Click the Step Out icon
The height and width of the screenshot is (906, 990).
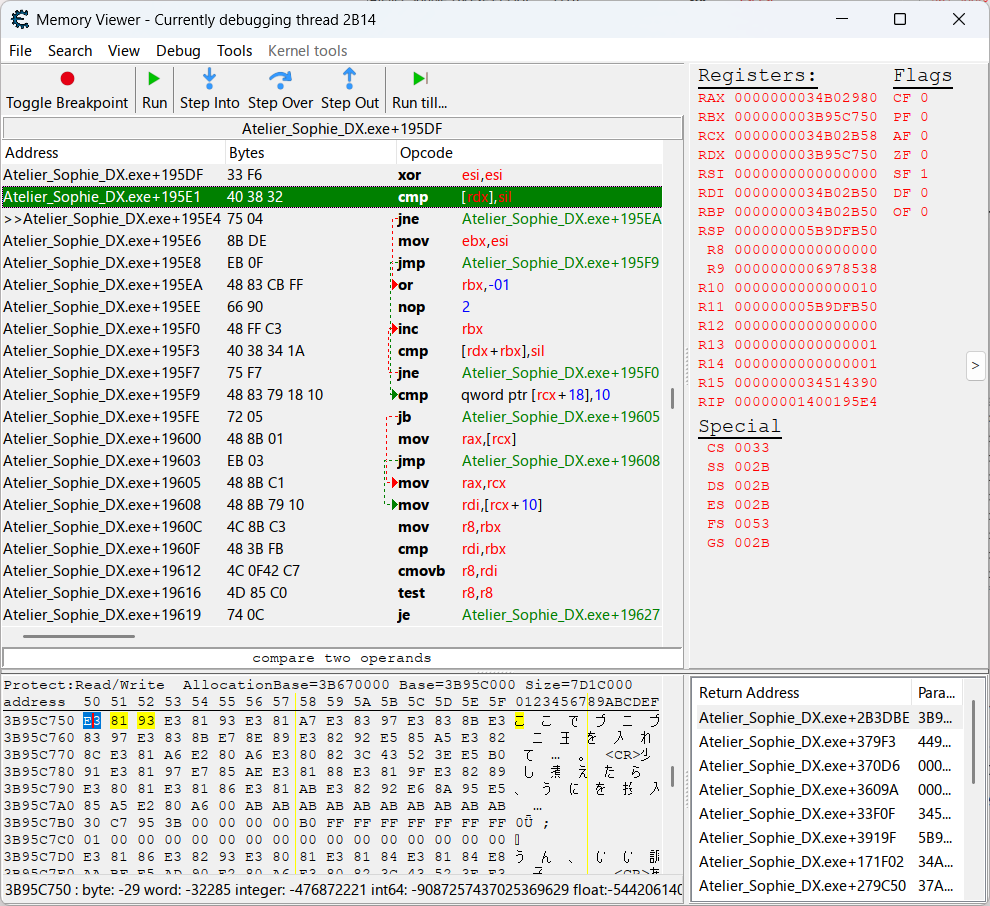point(349,79)
